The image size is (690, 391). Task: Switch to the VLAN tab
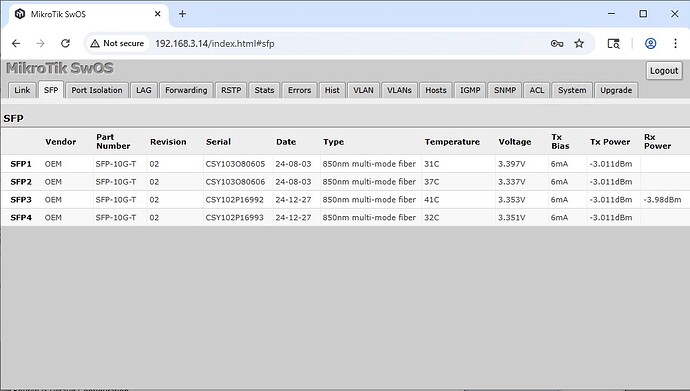coord(363,90)
